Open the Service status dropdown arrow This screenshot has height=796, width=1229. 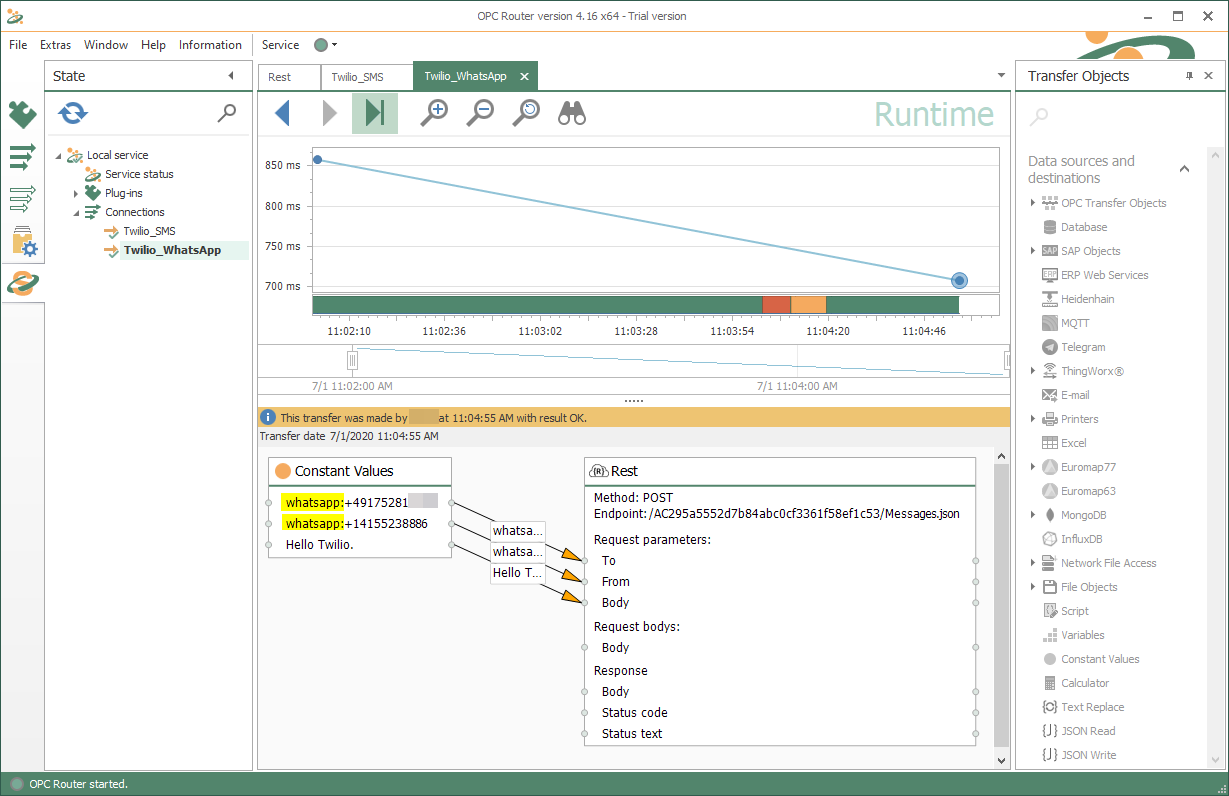coord(334,45)
